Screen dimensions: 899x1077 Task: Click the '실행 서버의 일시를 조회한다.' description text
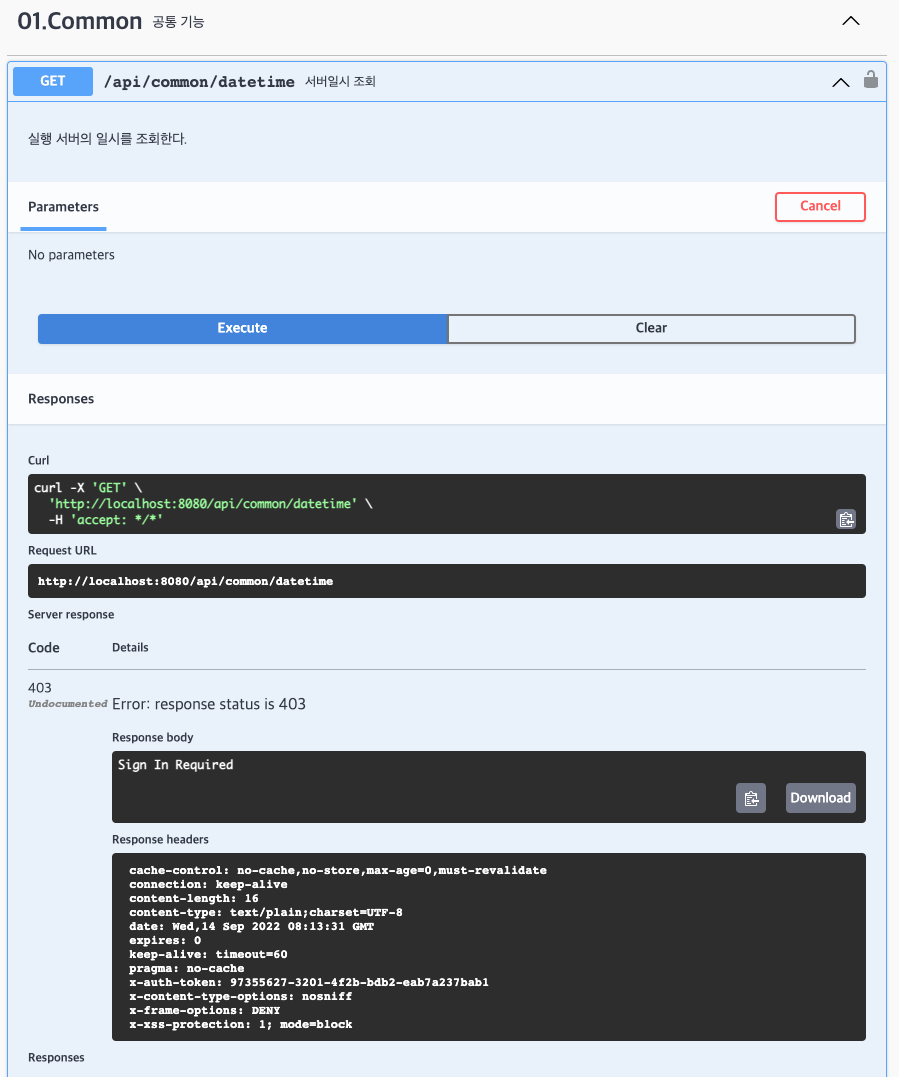(107, 139)
